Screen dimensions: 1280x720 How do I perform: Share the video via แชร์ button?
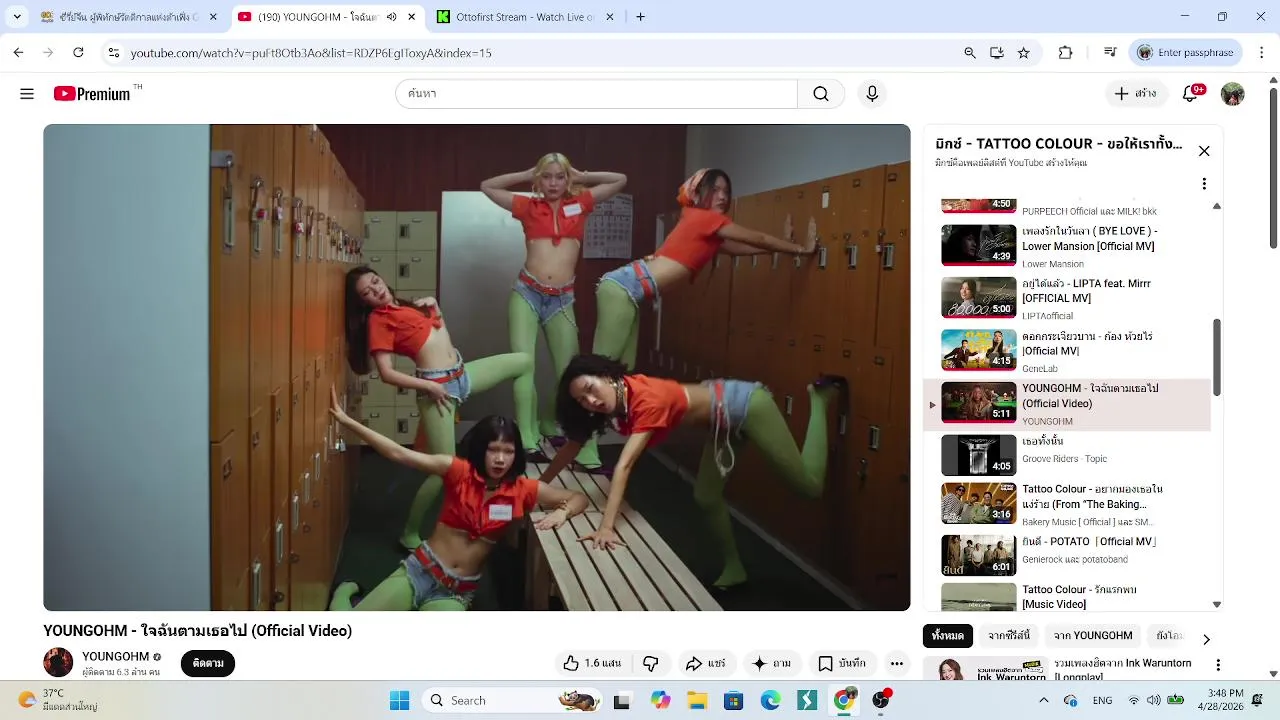pos(706,663)
